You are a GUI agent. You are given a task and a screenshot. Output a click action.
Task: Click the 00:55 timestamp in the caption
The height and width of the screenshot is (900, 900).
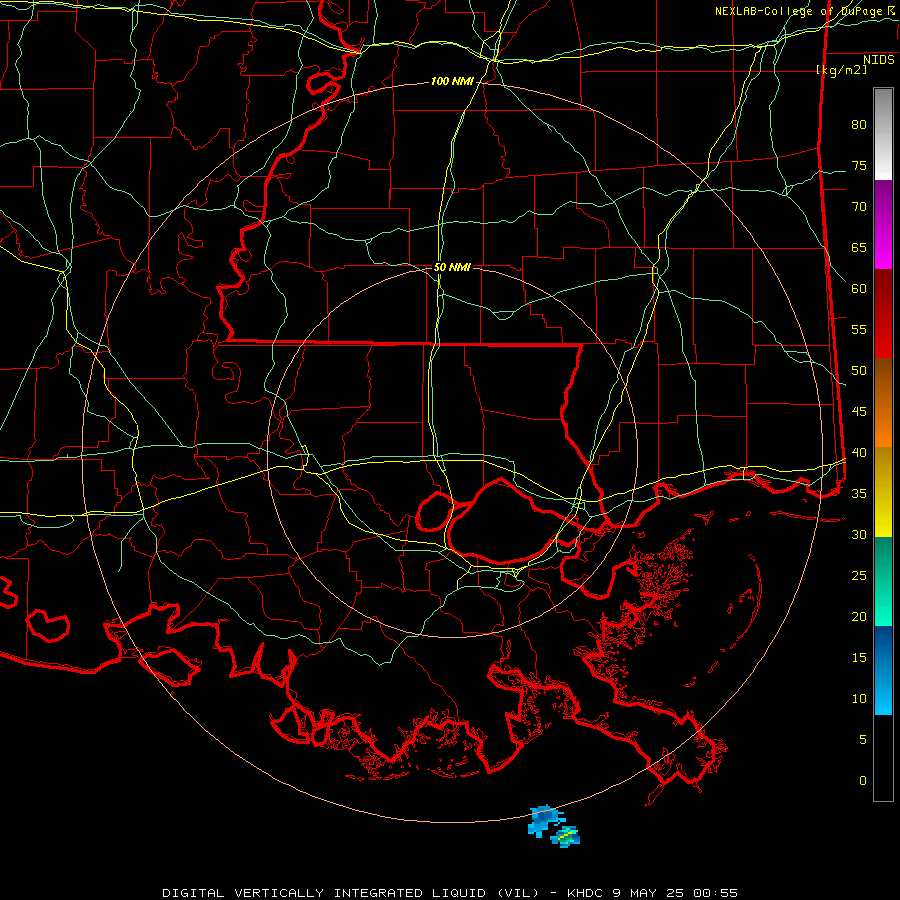point(715,893)
